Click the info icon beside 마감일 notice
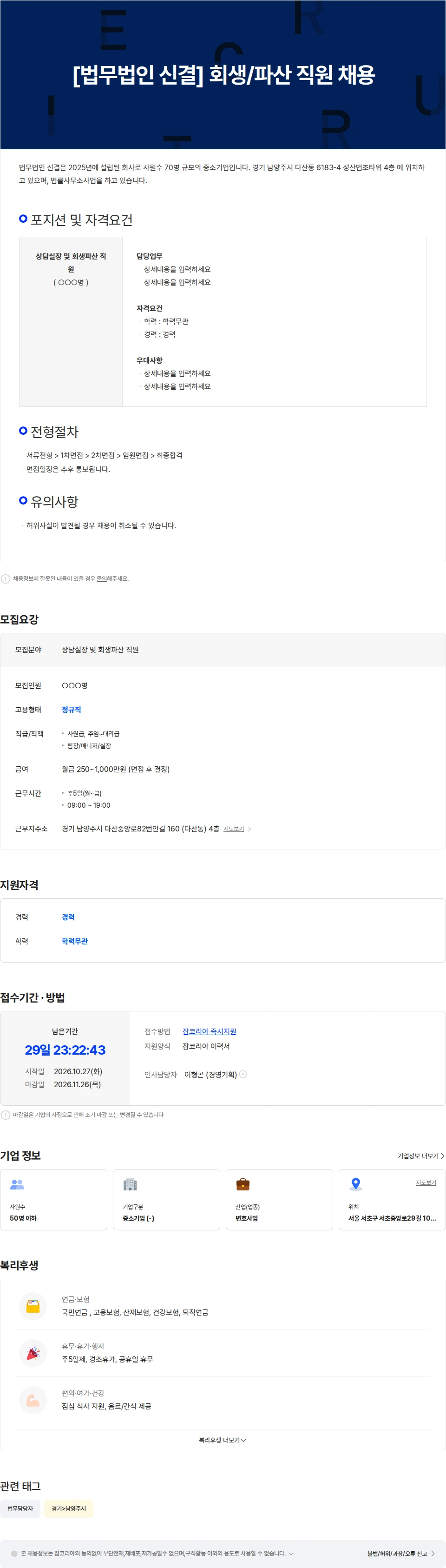446x1568 pixels. pos(6,1115)
